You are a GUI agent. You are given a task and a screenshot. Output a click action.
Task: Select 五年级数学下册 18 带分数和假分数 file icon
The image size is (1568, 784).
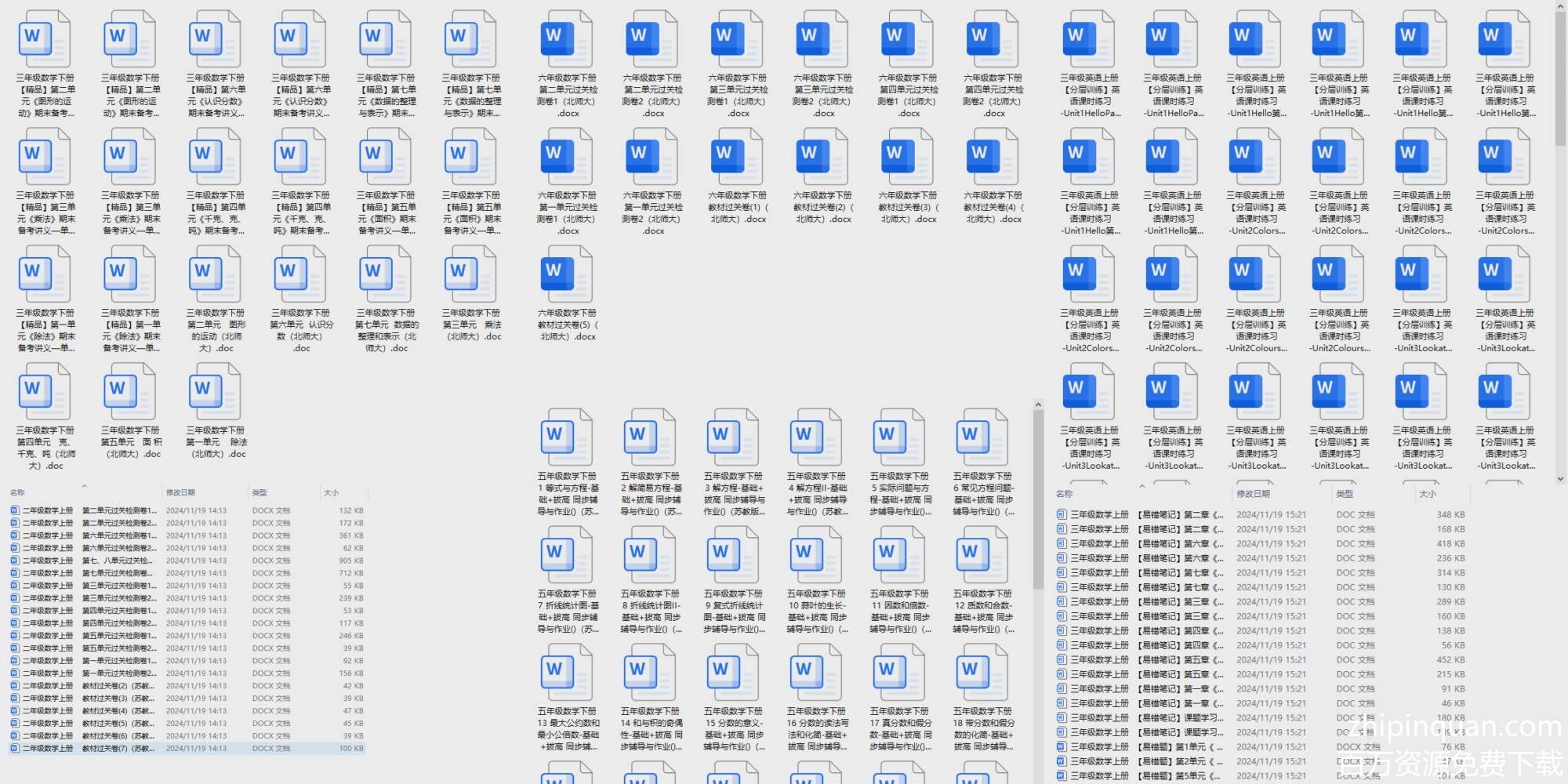(x=982, y=672)
